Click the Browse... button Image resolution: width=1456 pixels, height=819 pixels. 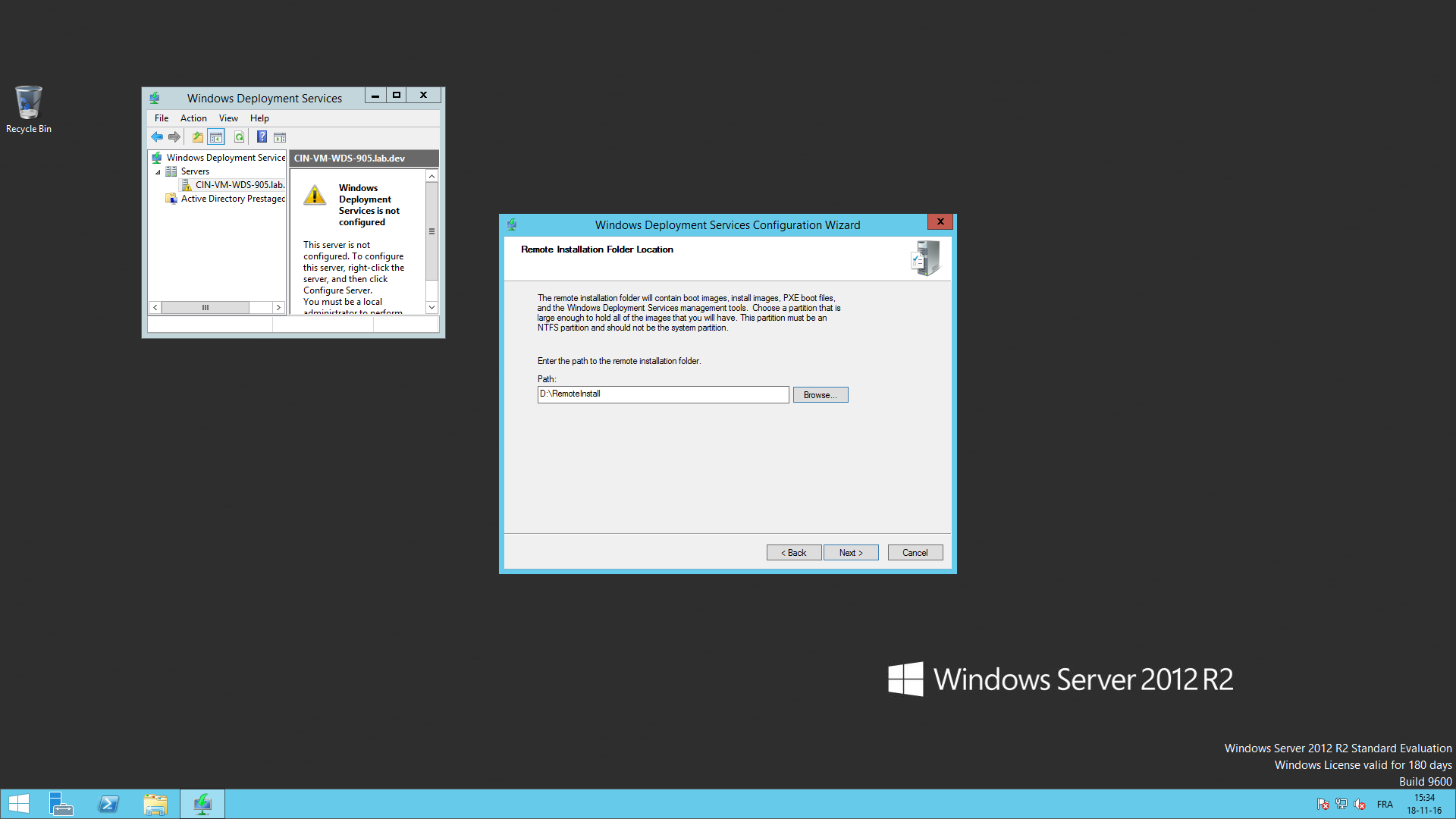point(821,395)
